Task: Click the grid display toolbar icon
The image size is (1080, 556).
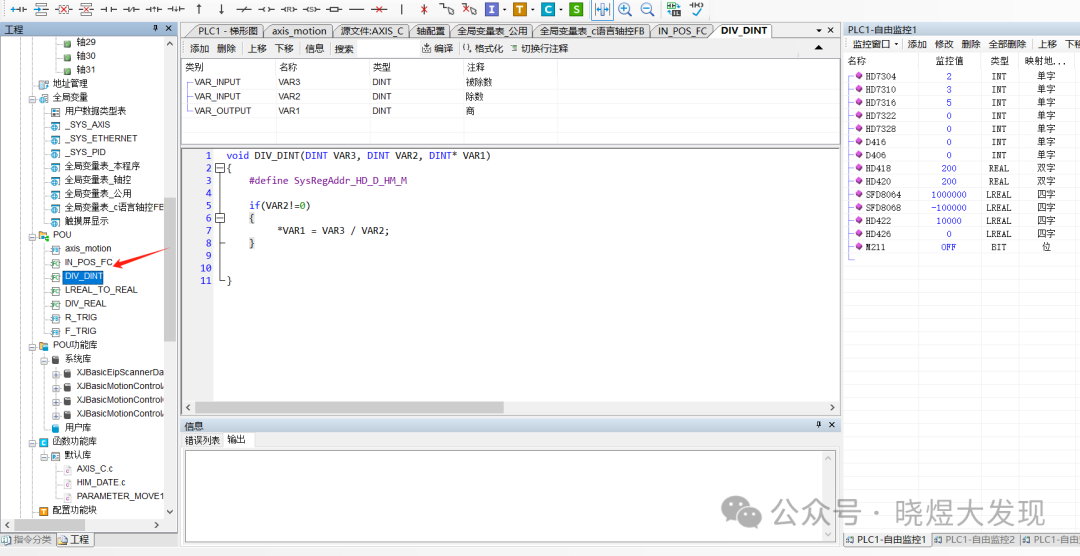Action: point(674,8)
